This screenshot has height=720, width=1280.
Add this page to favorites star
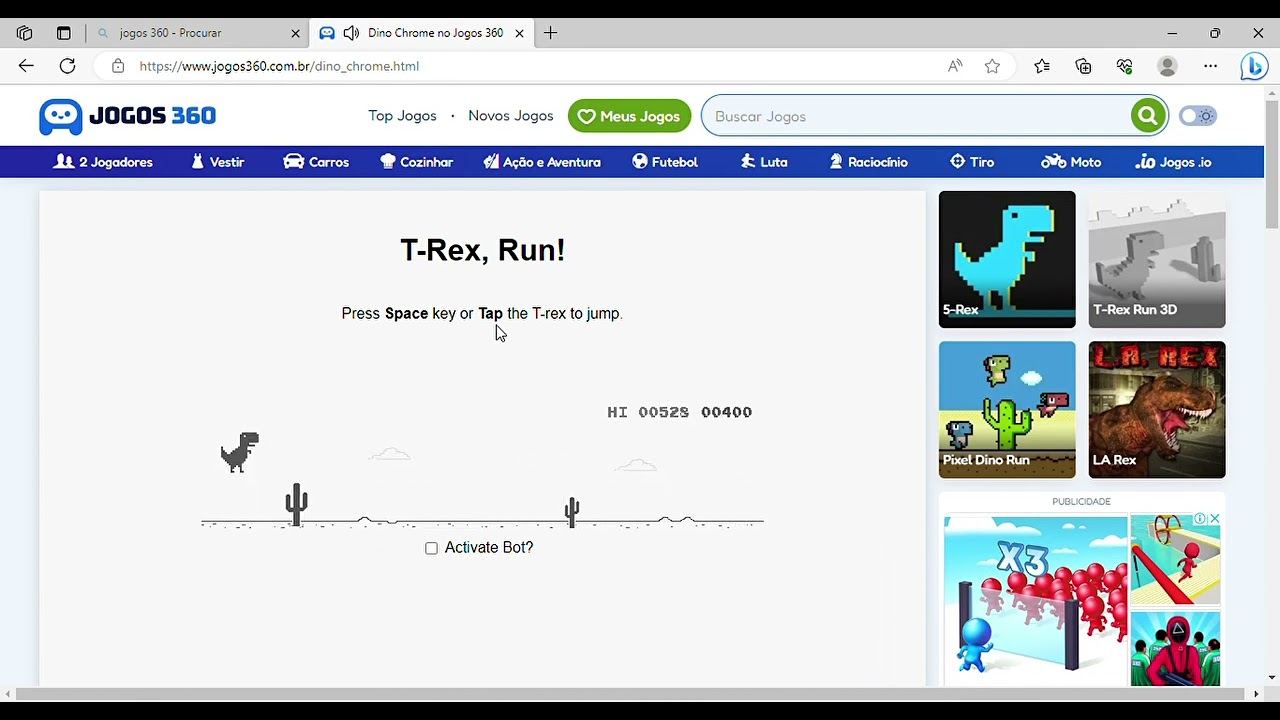coord(992,66)
